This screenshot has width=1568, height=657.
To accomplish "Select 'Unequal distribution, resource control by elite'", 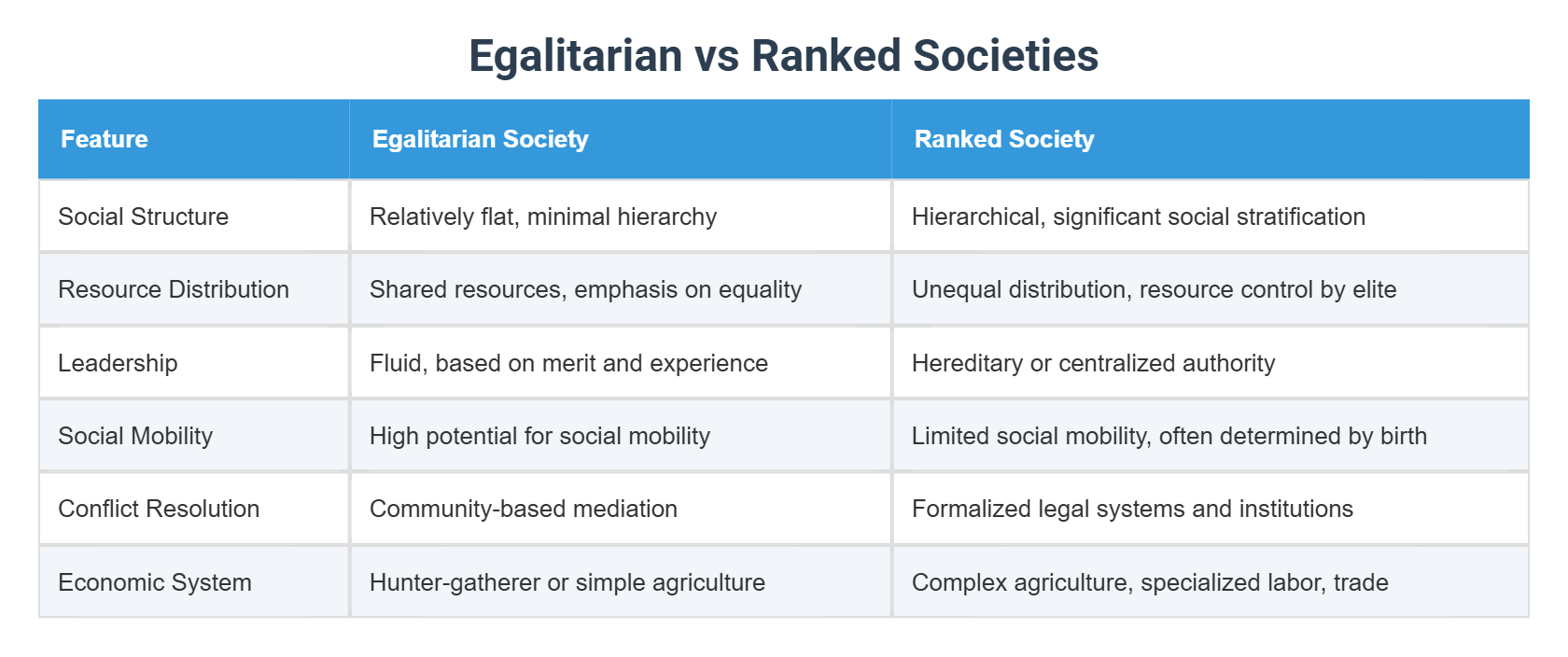I will [x=1155, y=289].
